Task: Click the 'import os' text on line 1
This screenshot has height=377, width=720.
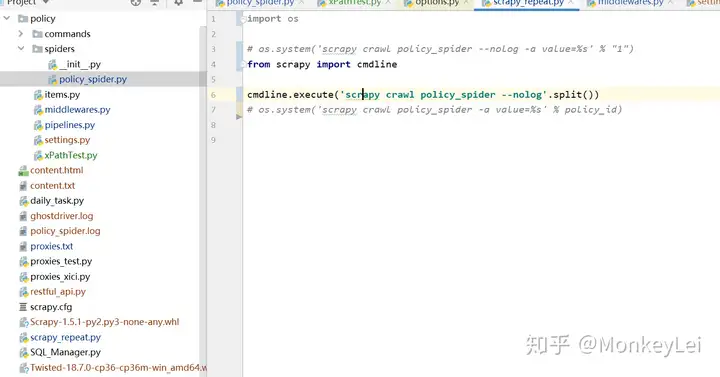Action: tap(273, 19)
